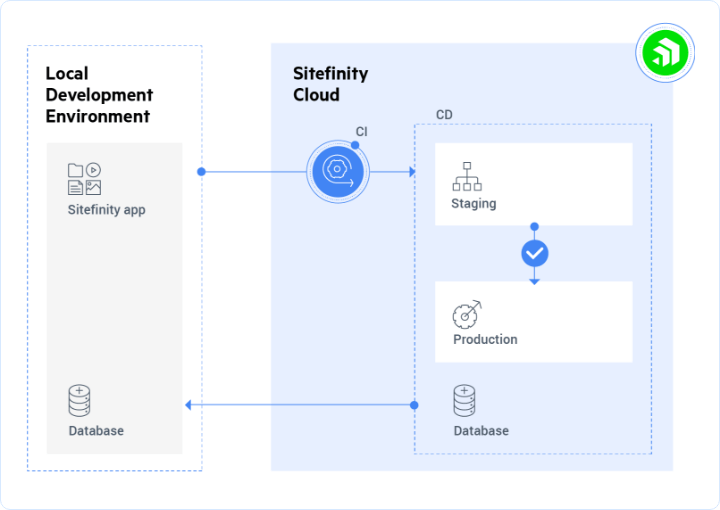The height and width of the screenshot is (510, 720).
Task: Click the arrowhead pointing to the local database
Action: tap(190, 405)
